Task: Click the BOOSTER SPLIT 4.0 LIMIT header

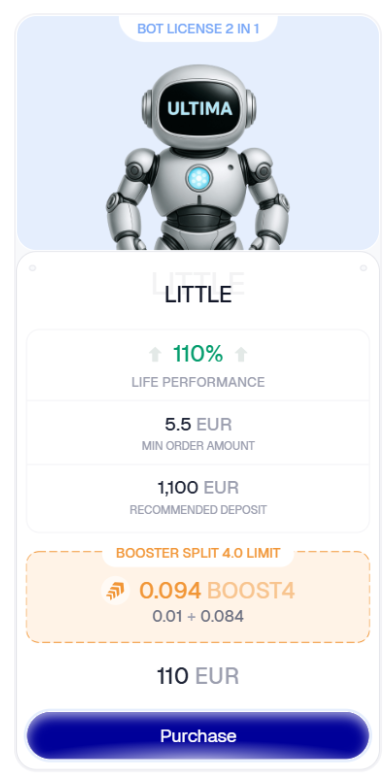Action: 198,553
